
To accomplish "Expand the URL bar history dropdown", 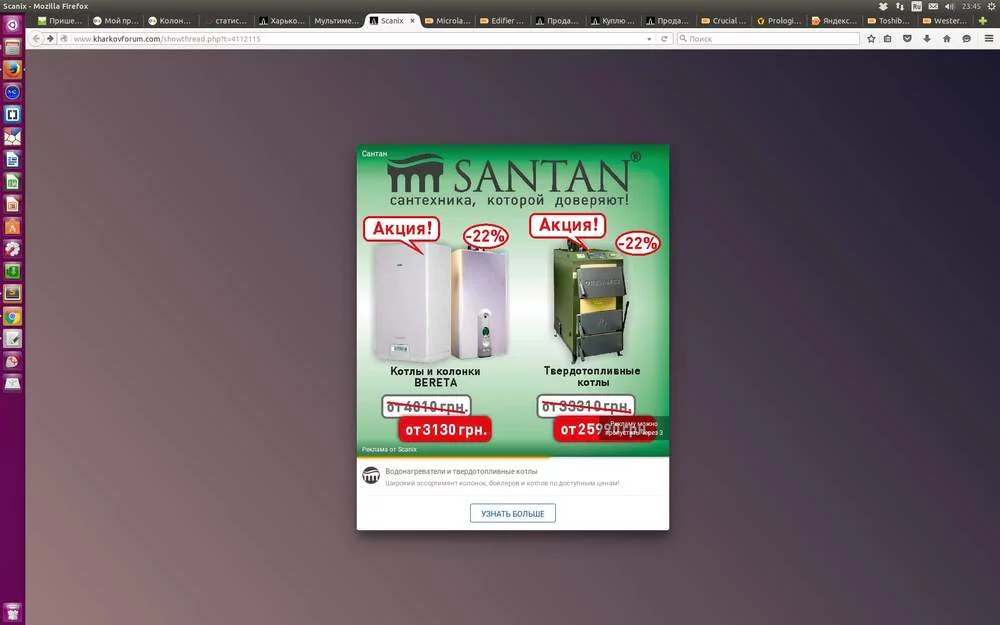I will coord(649,39).
